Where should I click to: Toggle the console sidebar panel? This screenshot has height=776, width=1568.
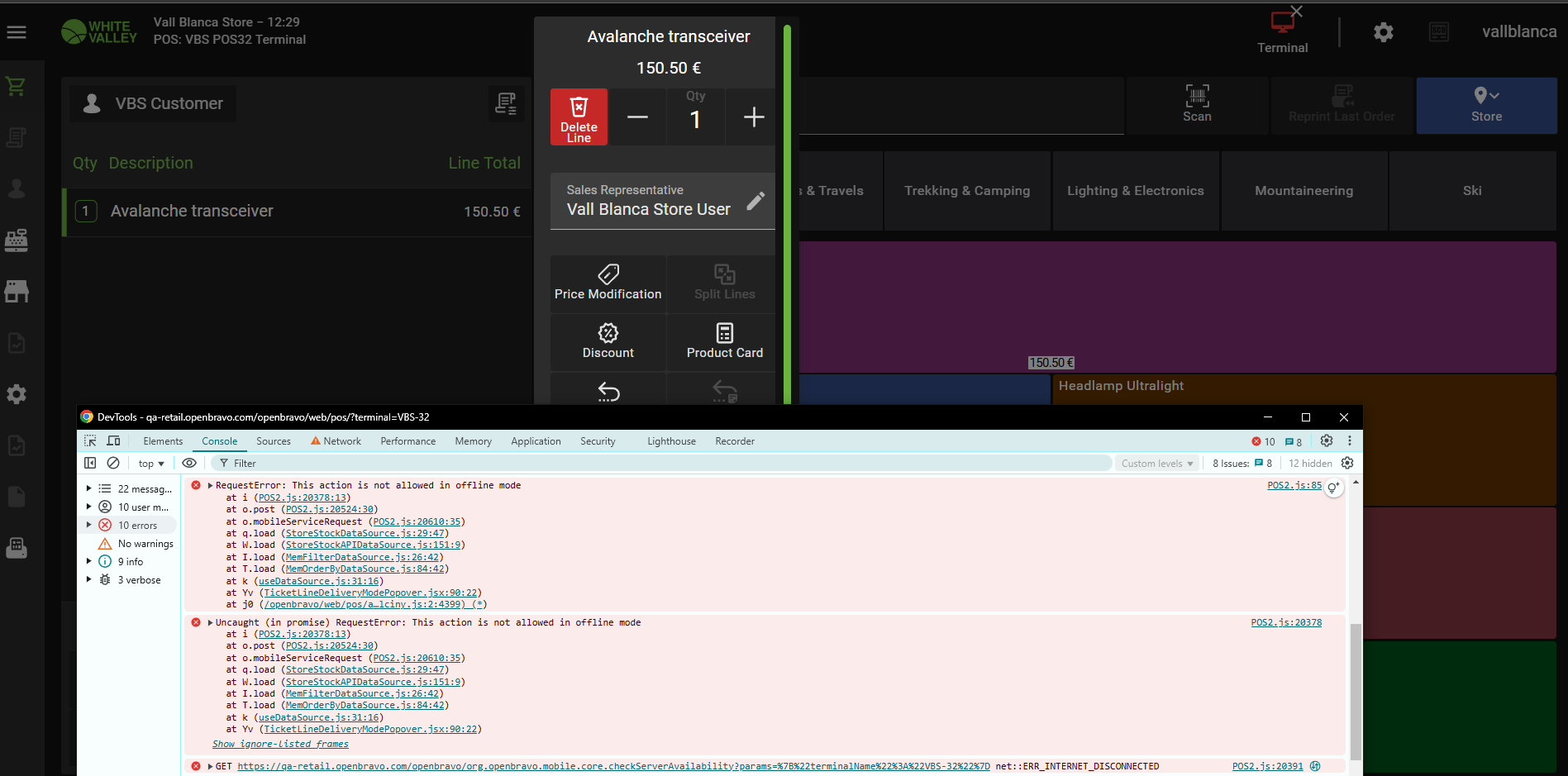pyautogui.click(x=90, y=464)
